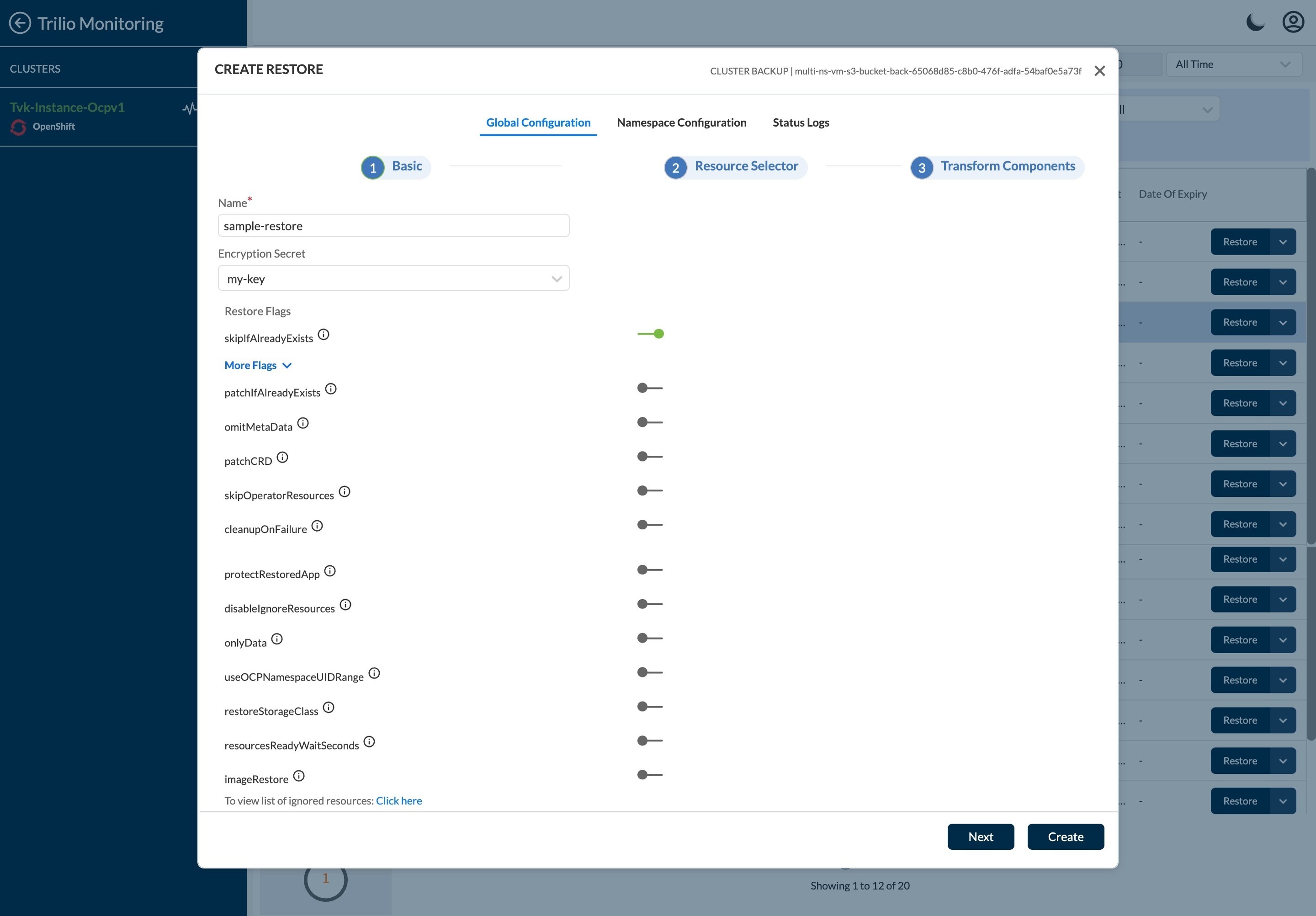Toggle dark mode moon icon
Screen dimensions: 1316x916
coord(1255,23)
